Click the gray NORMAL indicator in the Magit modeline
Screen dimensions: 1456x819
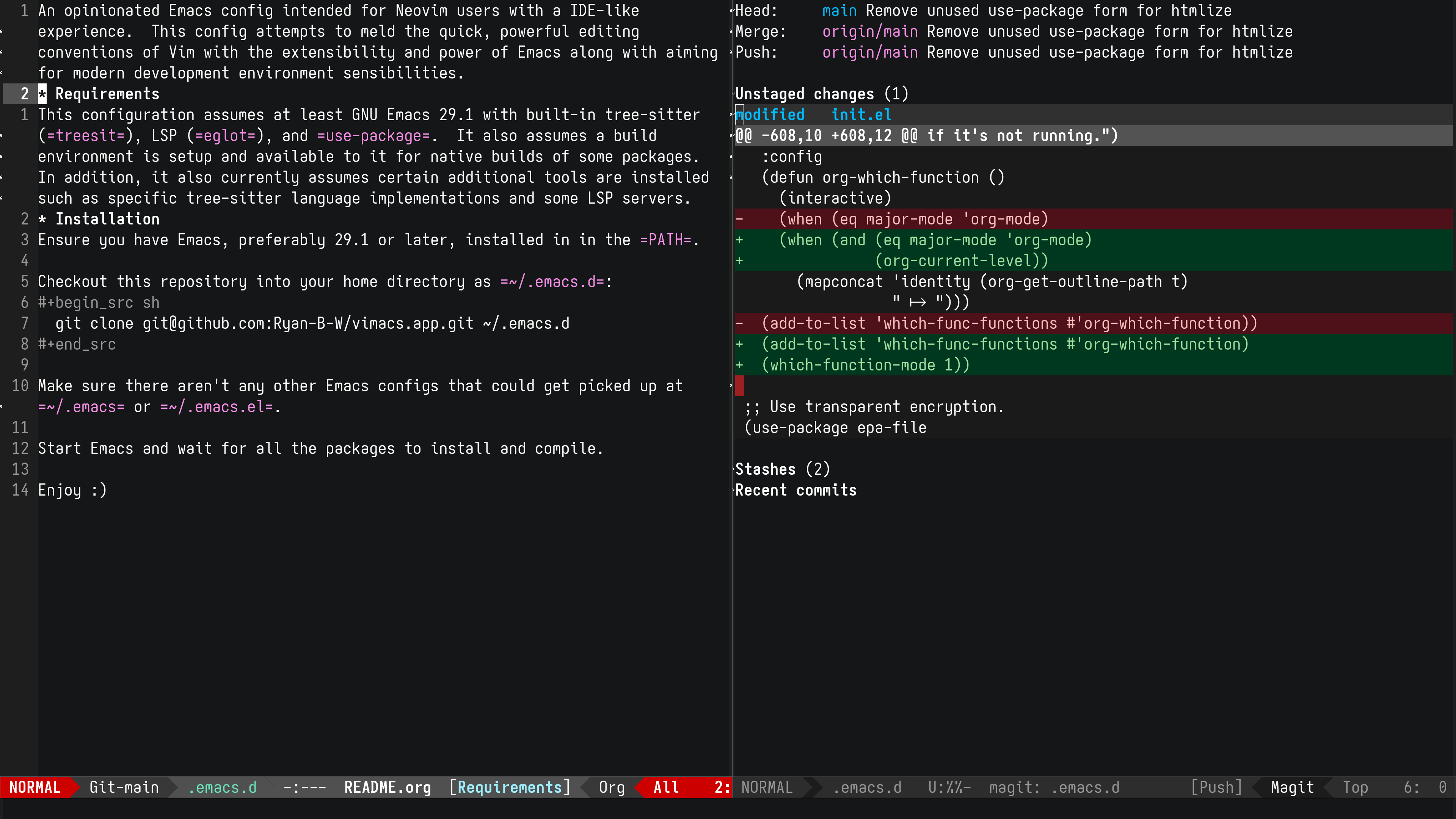pos(766,788)
